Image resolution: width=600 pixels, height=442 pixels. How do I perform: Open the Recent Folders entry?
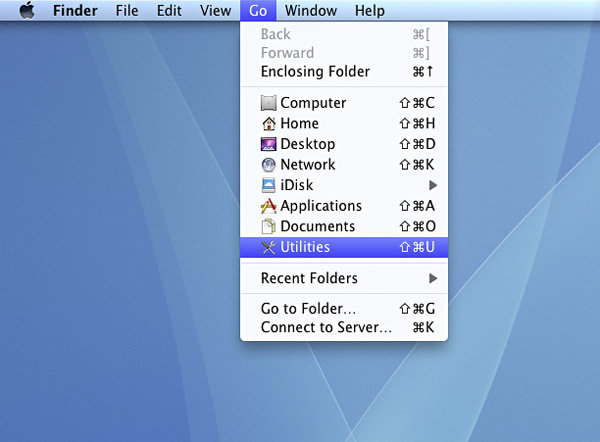point(344,278)
